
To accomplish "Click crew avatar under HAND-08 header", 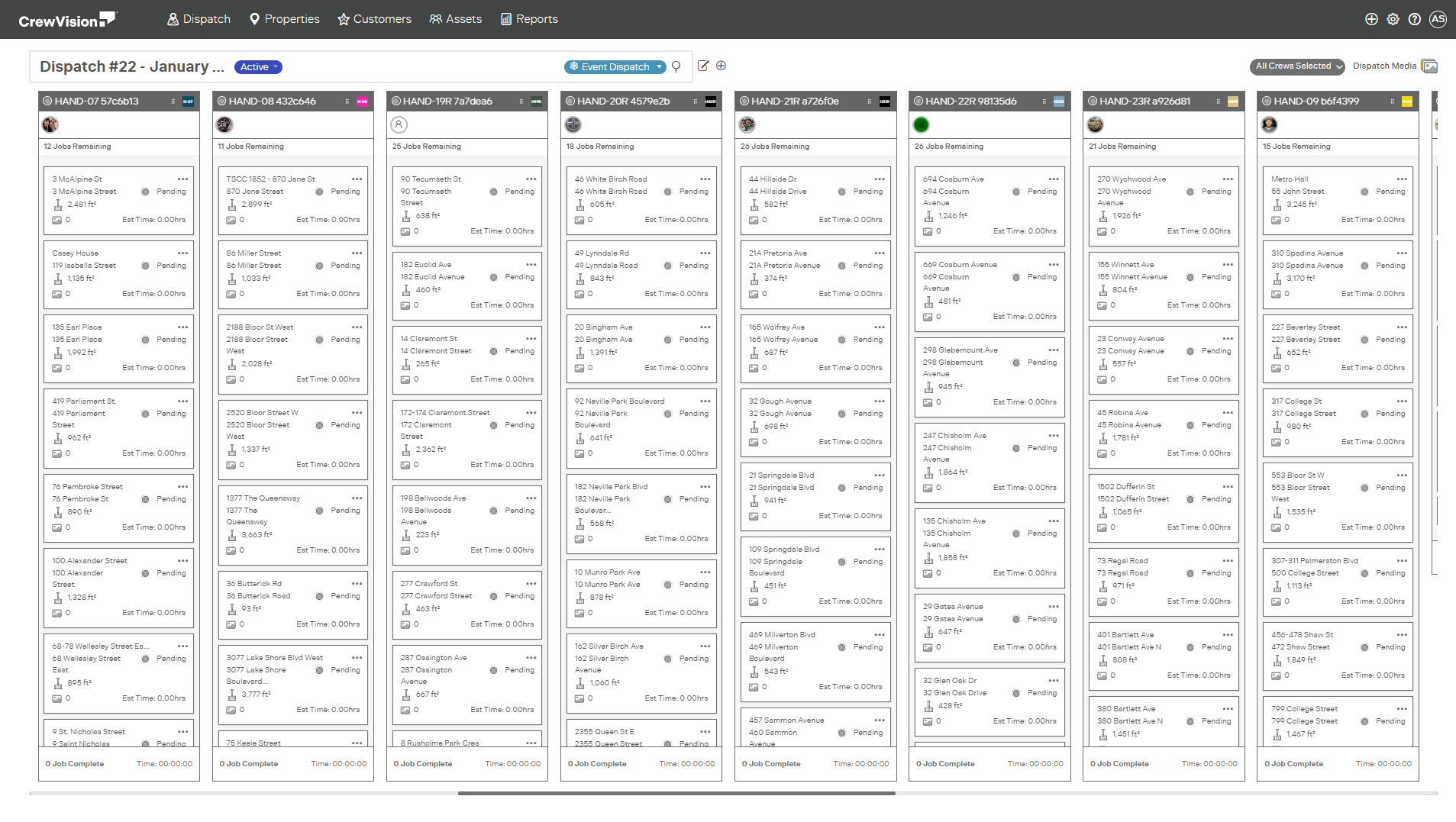I will pyautogui.click(x=224, y=124).
